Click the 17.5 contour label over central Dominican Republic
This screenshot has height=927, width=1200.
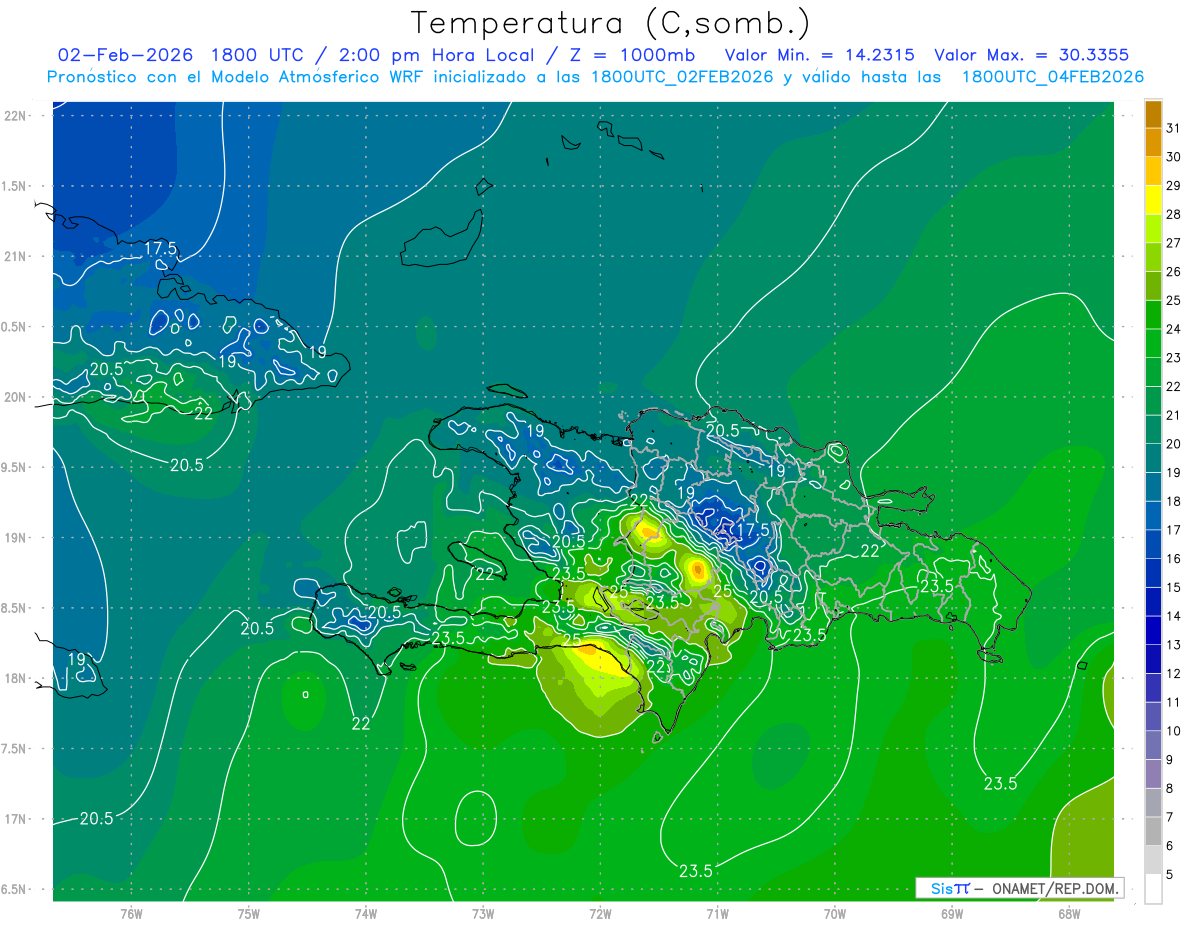pyautogui.click(x=752, y=529)
